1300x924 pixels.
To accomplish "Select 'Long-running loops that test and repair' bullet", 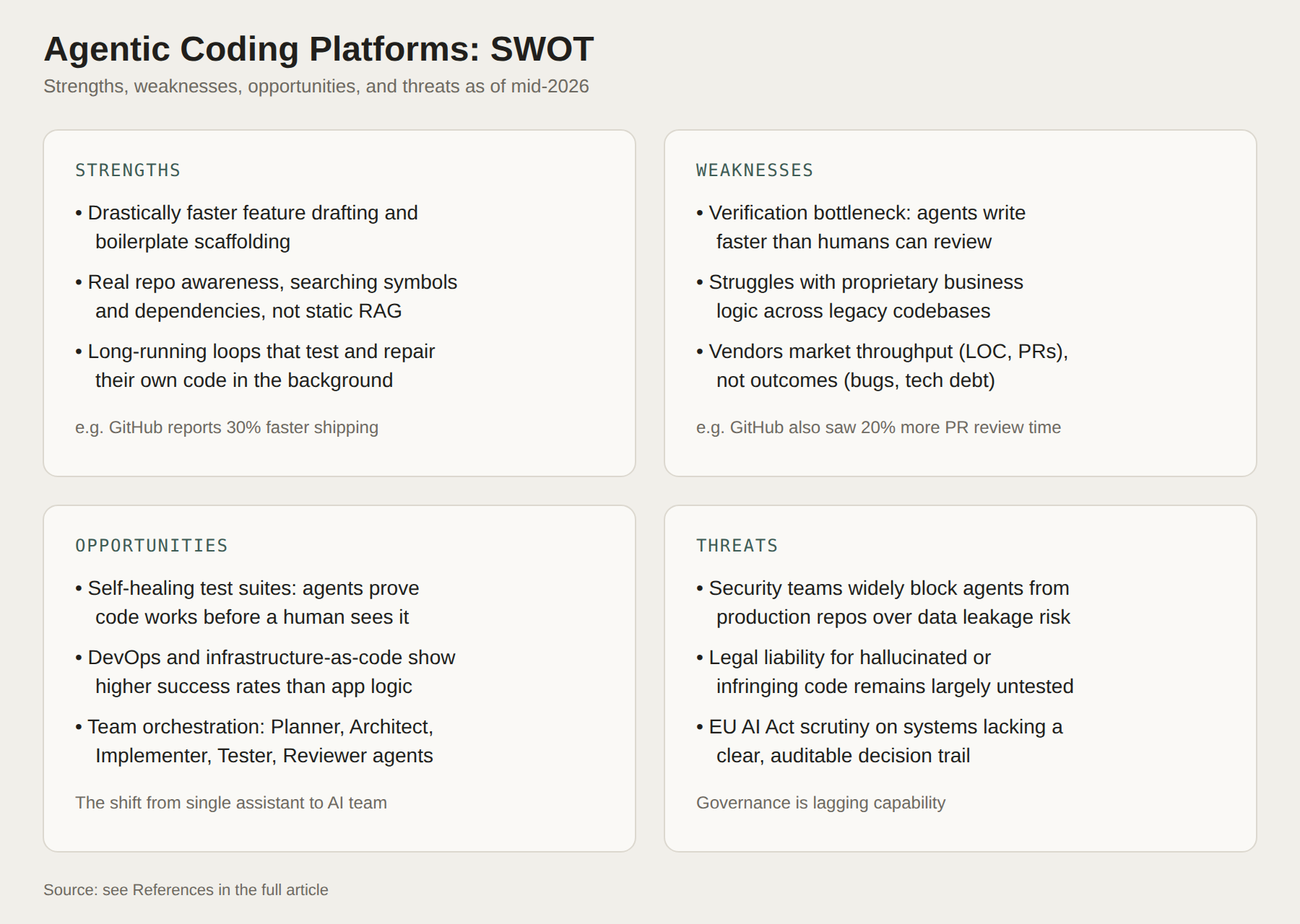I will click(255, 366).
